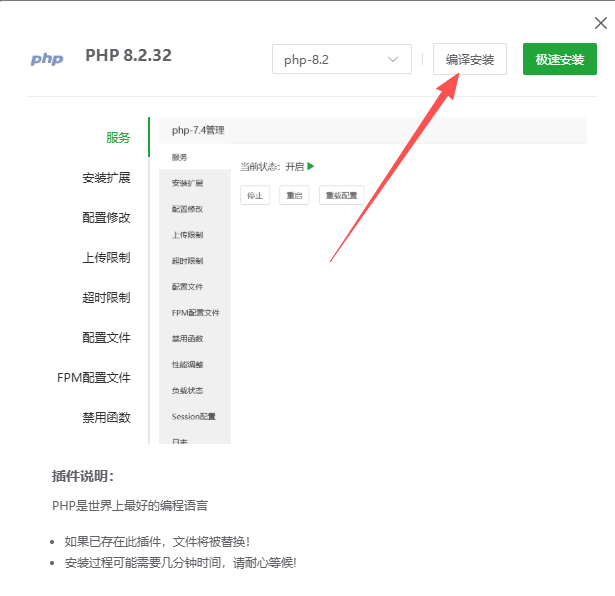Click the green 极速安装 button
This screenshot has height=596, width=615.
(x=560, y=59)
